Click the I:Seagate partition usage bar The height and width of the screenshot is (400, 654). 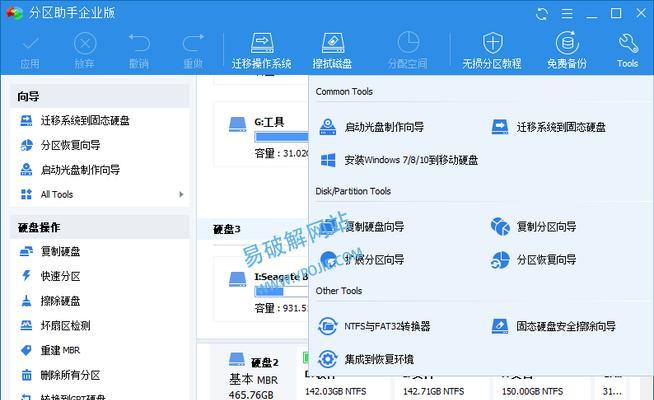(282, 291)
